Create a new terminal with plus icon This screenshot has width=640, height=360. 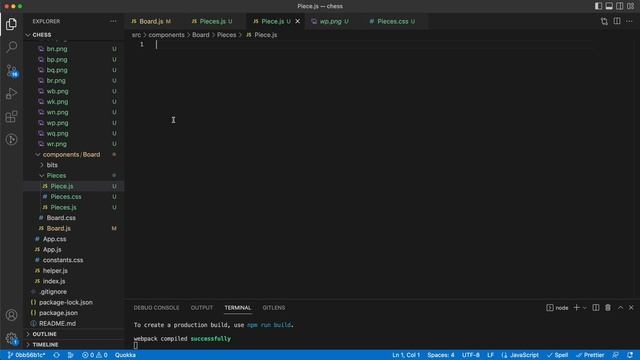(576, 308)
